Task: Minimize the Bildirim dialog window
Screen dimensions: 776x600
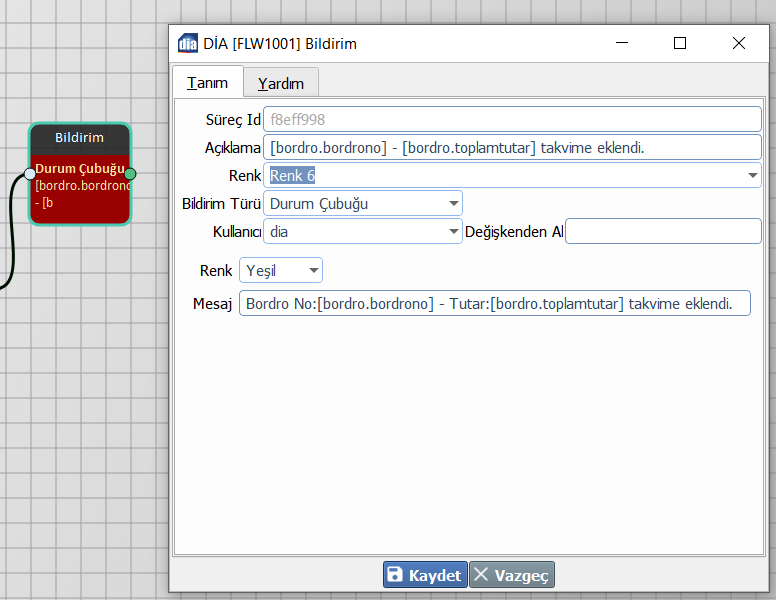Action: pos(622,43)
